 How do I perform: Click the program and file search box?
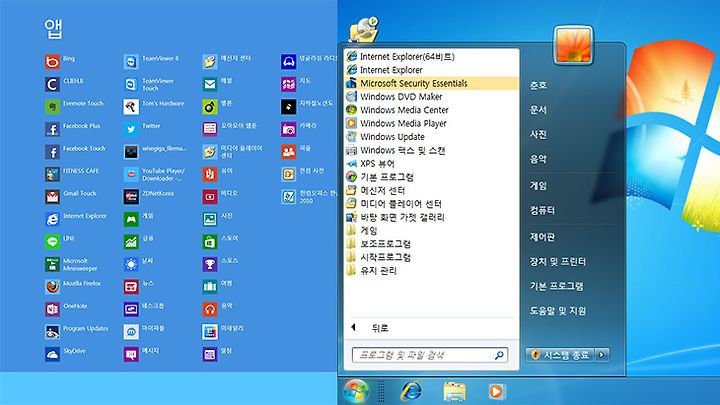click(x=430, y=355)
